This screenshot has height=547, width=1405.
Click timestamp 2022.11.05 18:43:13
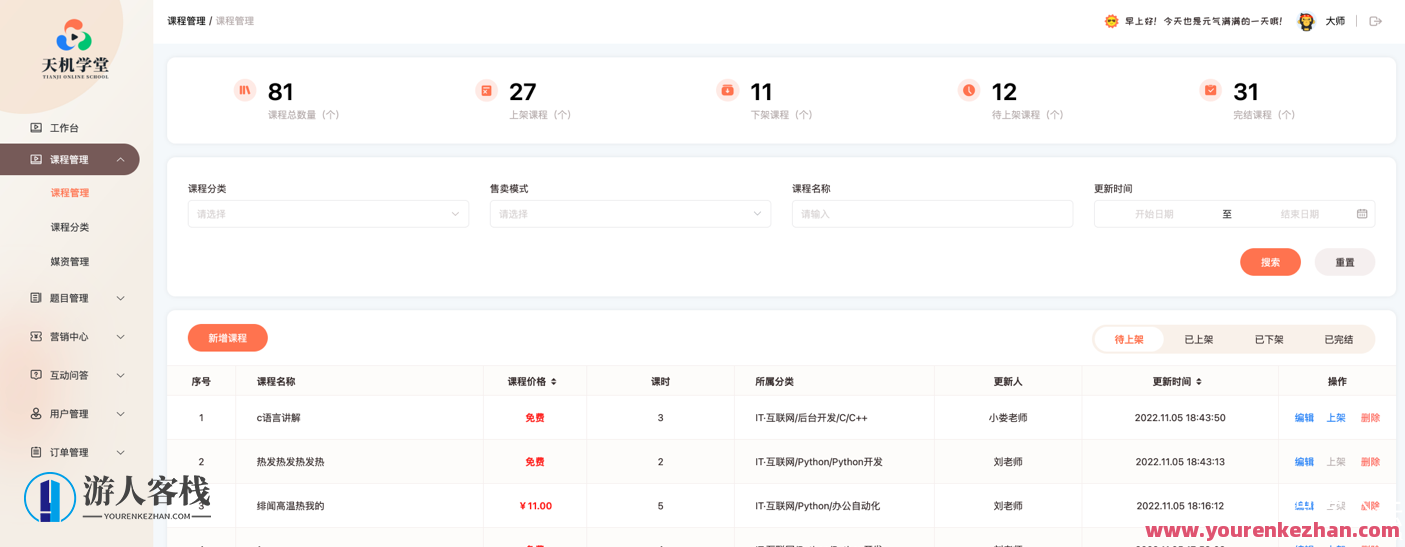click(x=1180, y=462)
